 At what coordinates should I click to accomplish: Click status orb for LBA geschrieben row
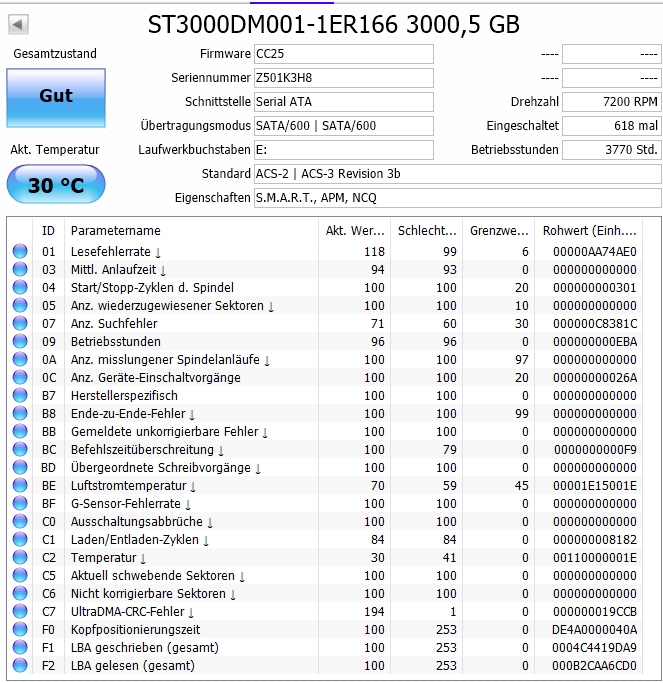[20, 647]
